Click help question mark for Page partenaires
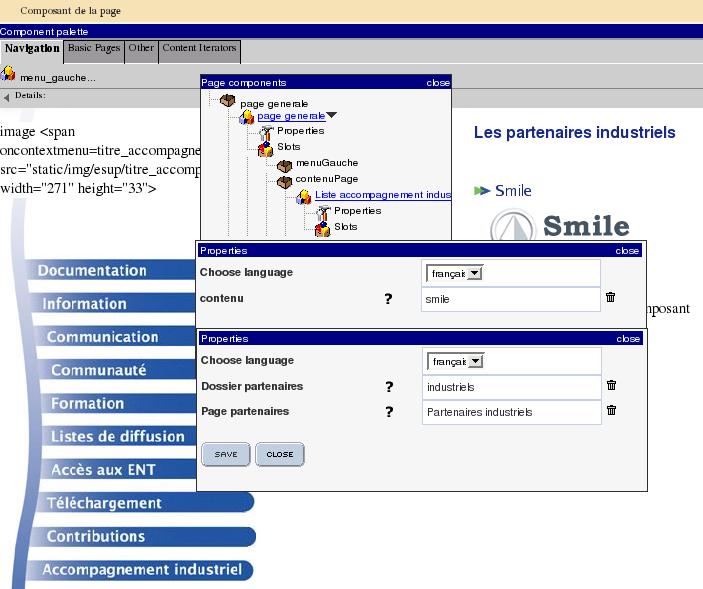The width and height of the screenshot is (703, 589). (x=388, y=412)
